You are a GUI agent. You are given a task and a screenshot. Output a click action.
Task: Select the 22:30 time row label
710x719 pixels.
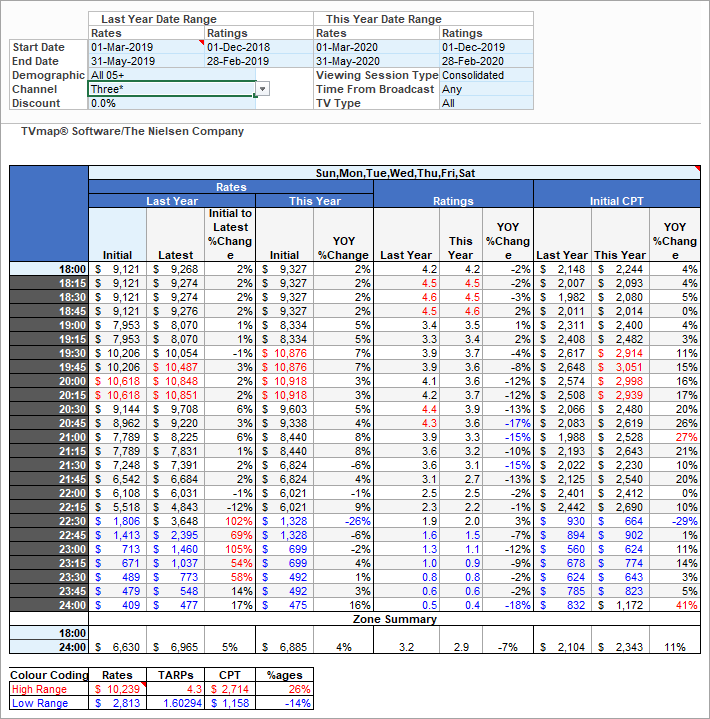tap(49, 521)
